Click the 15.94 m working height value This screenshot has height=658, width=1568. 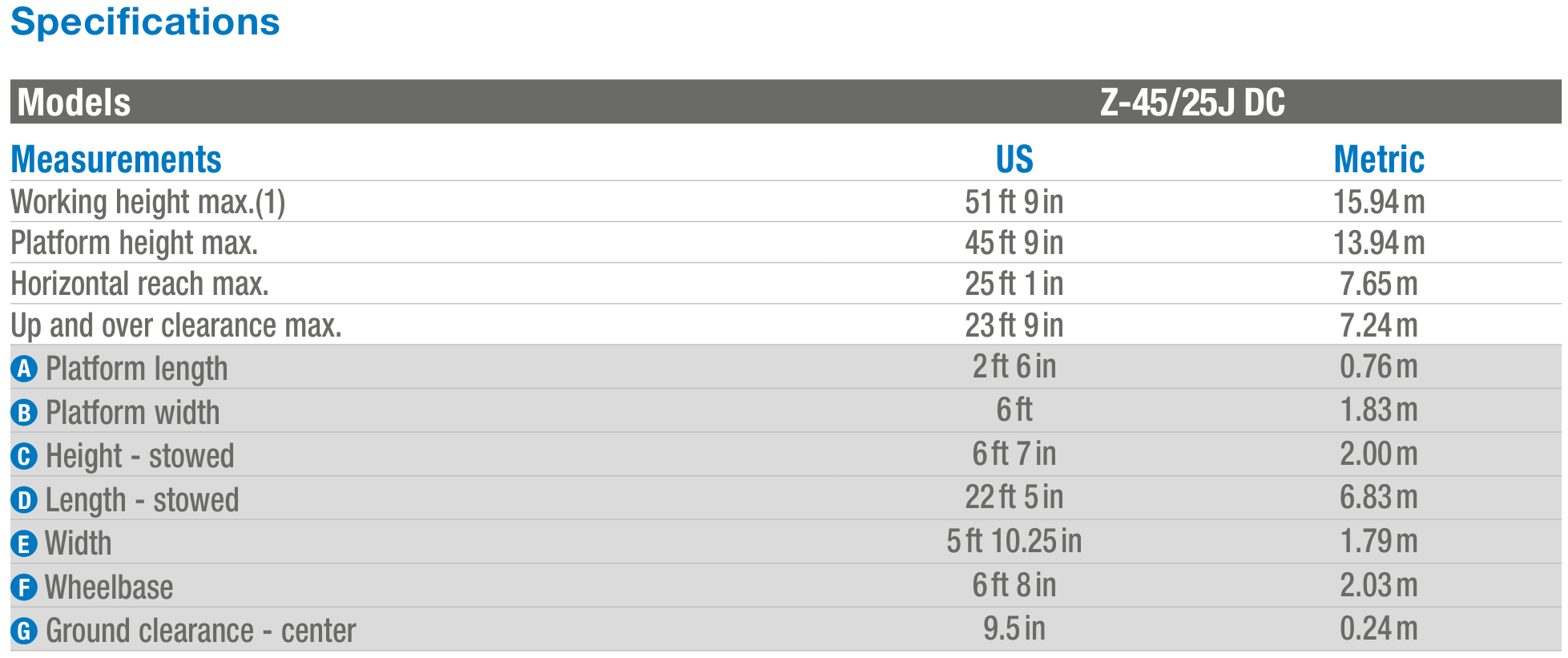(x=1379, y=202)
